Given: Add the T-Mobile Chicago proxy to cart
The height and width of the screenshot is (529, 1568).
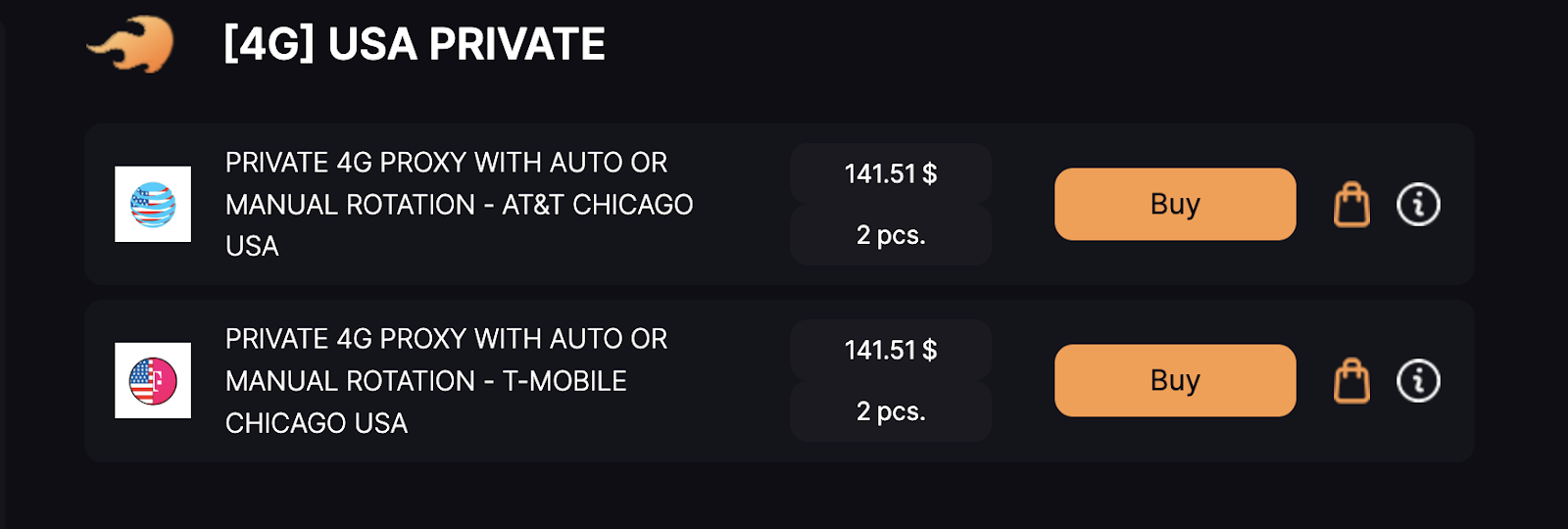Looking at the screenshot, I should click(1351, 381).
